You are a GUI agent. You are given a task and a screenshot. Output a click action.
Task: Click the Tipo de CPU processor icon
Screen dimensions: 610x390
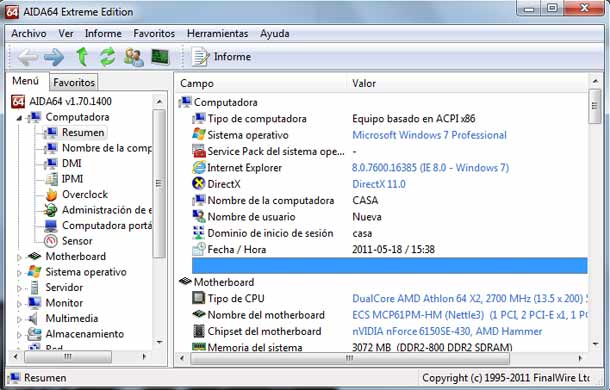click(199, 298)
